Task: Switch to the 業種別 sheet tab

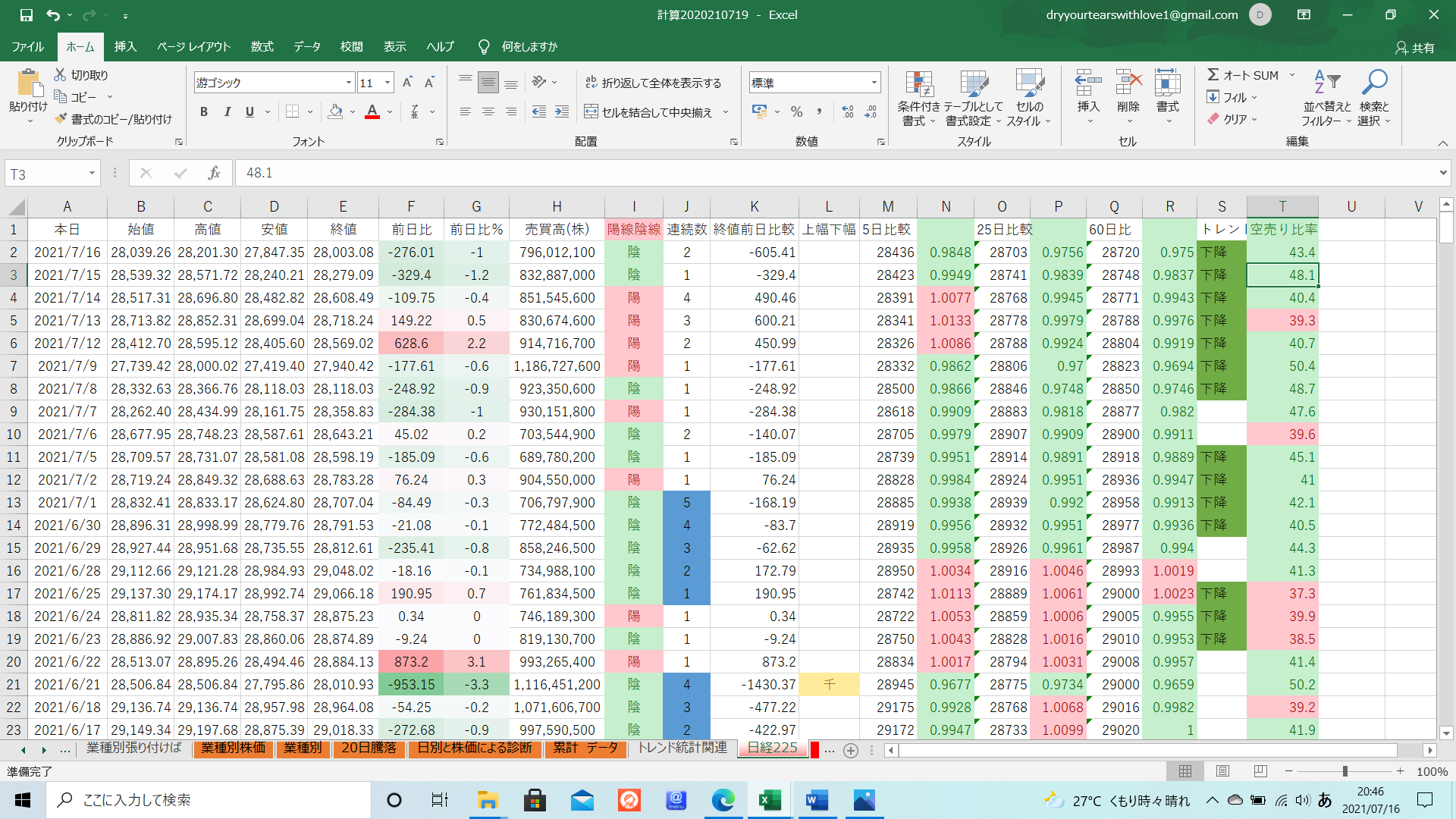Action: 303,748
